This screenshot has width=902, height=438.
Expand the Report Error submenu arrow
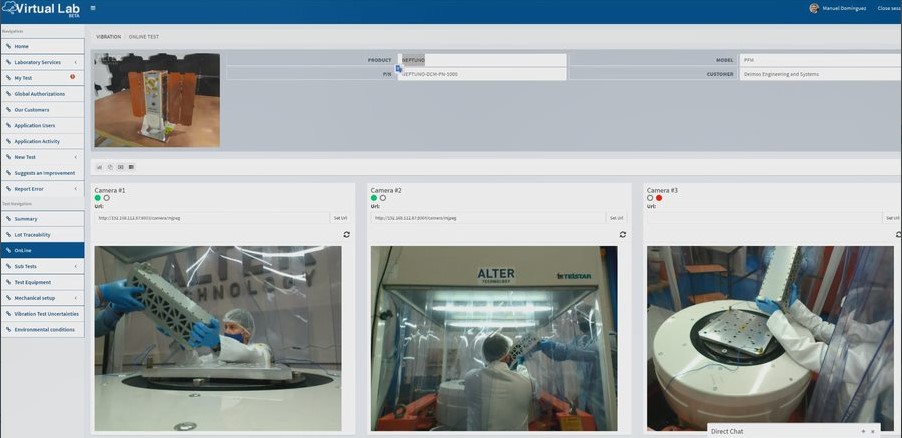point(75,189)
